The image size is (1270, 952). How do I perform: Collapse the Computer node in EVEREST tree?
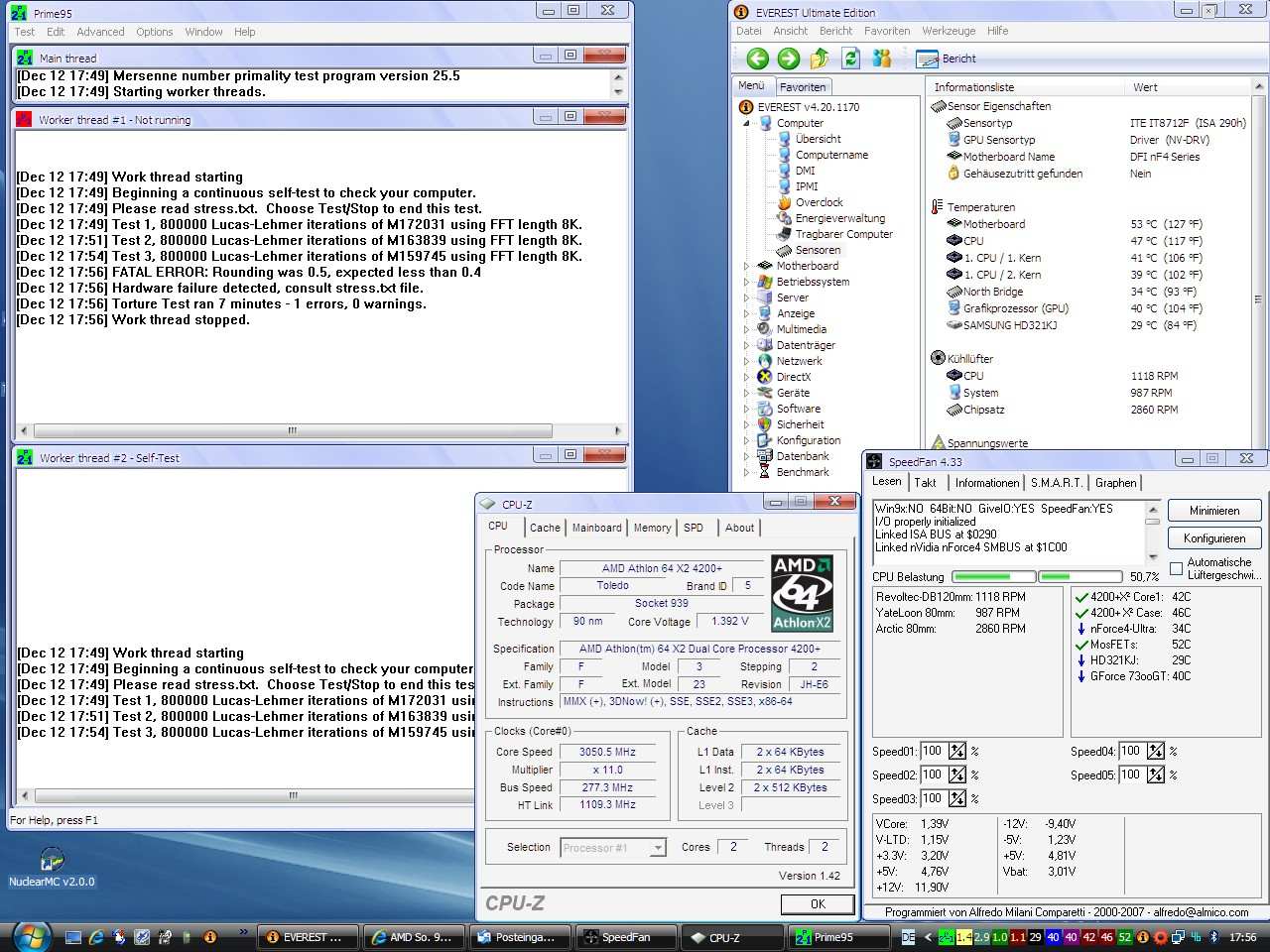tap(746, 123)
